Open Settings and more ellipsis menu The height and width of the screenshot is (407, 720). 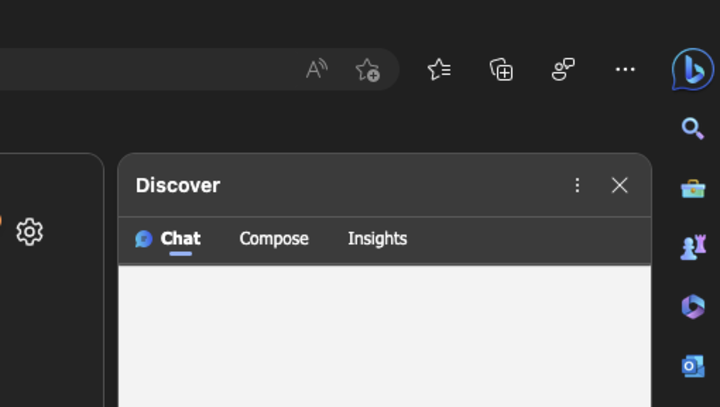[x=625, y=69]
